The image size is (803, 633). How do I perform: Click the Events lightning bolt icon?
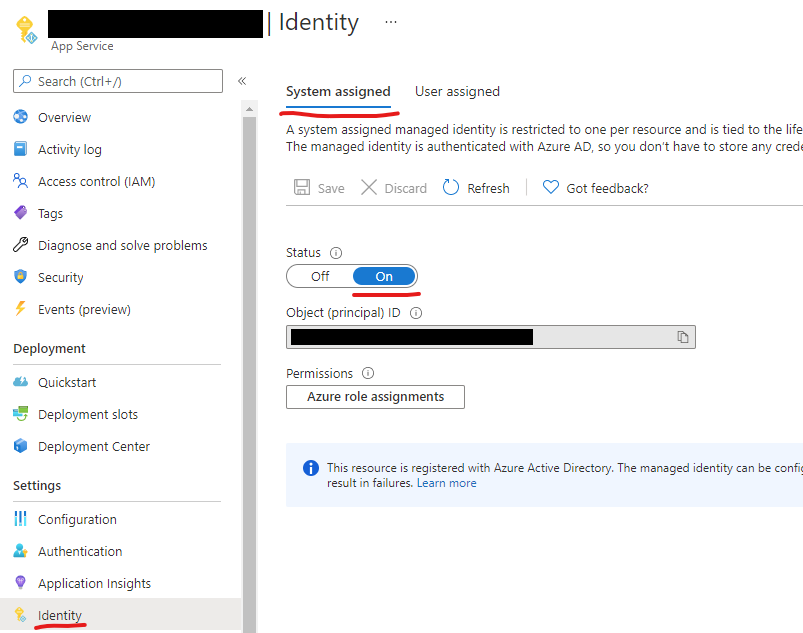tap(20, 308)
